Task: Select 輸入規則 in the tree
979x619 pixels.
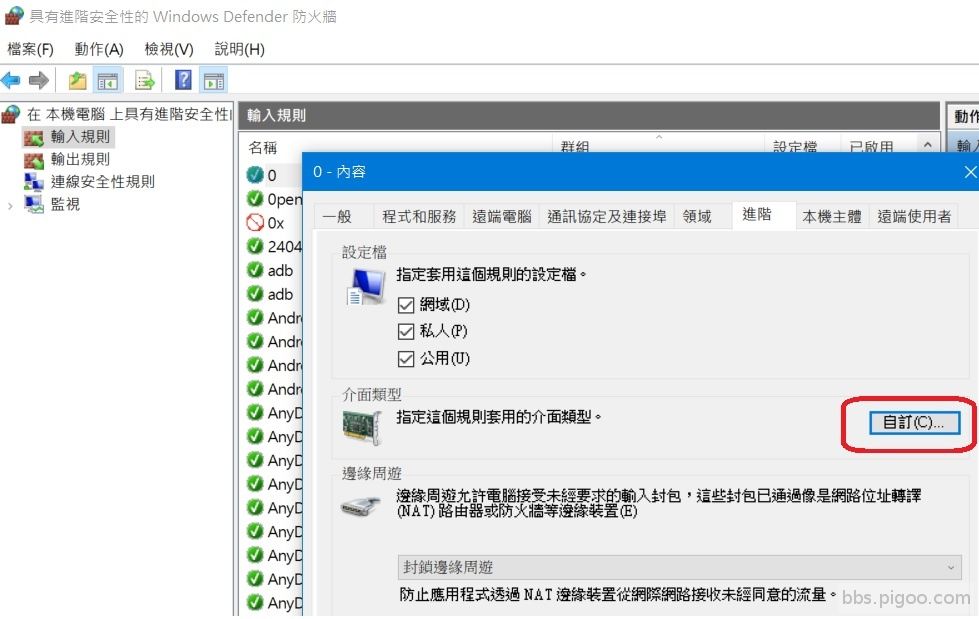Action: click(x=80, y=137)
